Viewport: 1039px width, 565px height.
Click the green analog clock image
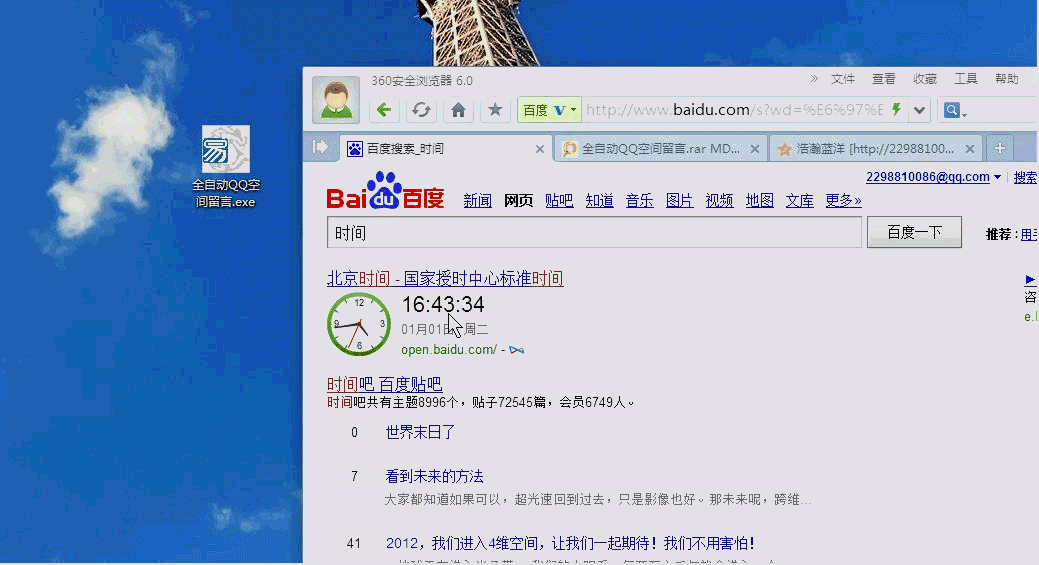[358, 324]
